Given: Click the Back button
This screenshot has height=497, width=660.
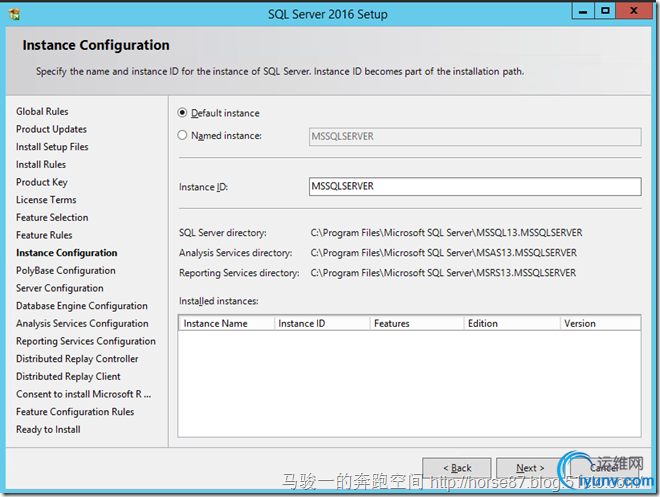Looking at the screenshot, I should (457, 468).
